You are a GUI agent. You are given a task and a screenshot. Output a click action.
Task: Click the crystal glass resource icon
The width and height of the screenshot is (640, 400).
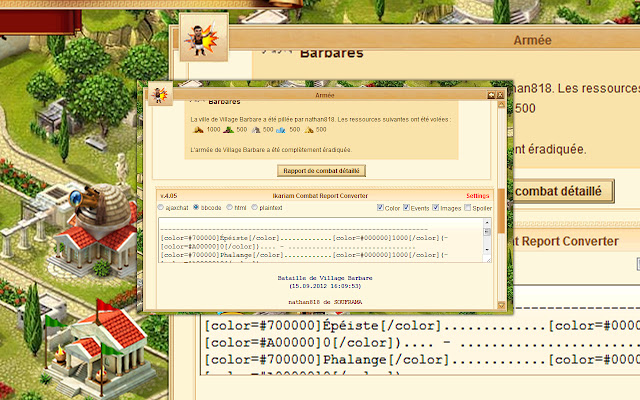tap(281, 130)
